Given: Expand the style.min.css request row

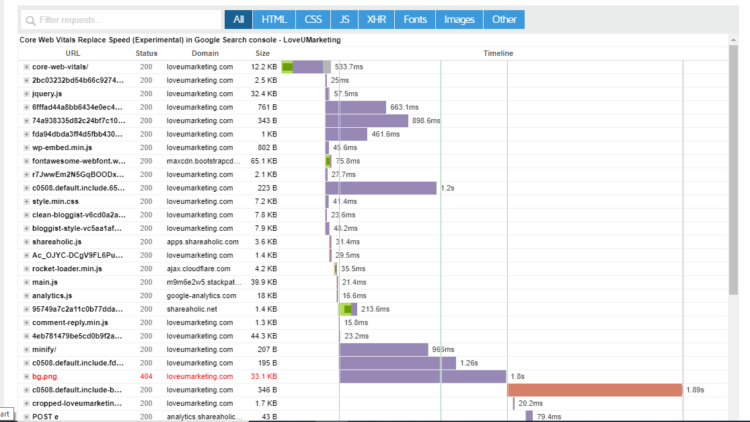Looking at the screenshot, I should coord(26,201).
